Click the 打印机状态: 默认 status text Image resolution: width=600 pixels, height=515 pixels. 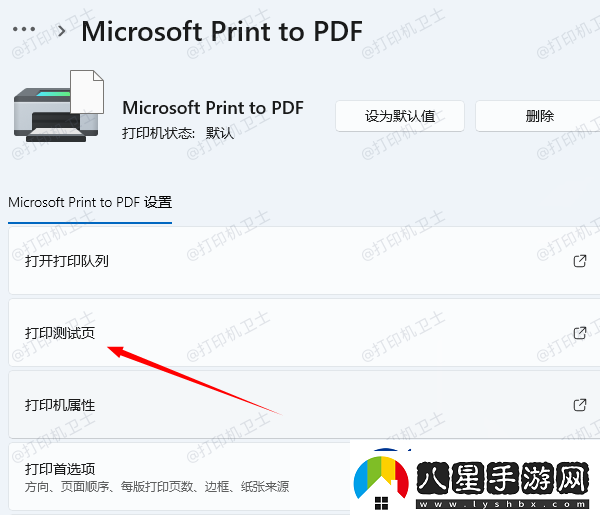(x=178, y=133)
